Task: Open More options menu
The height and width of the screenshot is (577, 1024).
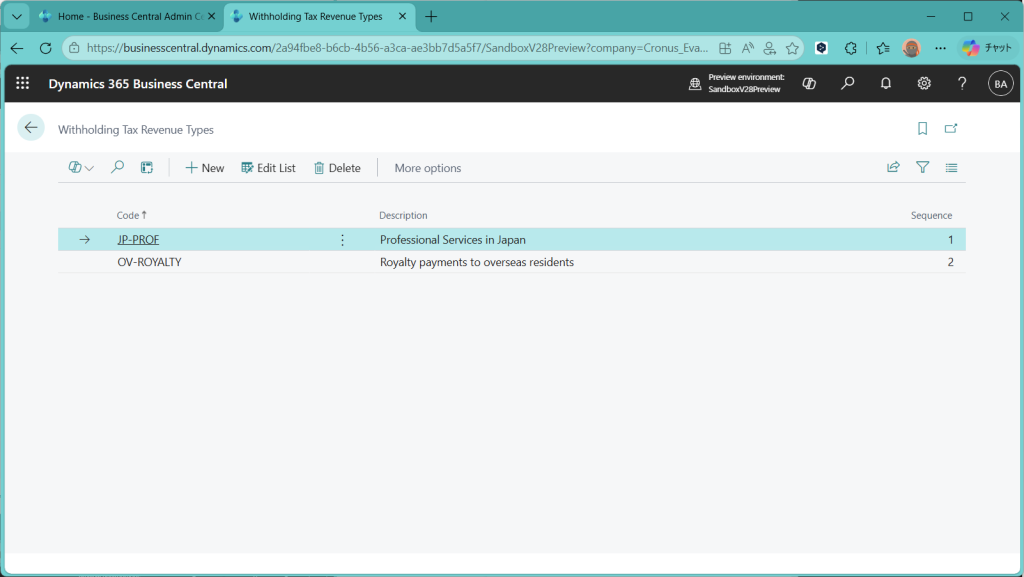Action: (x=428, y=168)
